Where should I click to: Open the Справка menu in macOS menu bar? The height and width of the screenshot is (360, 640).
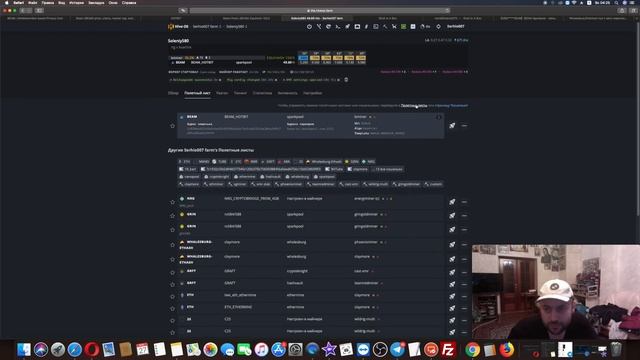(129, 2)
